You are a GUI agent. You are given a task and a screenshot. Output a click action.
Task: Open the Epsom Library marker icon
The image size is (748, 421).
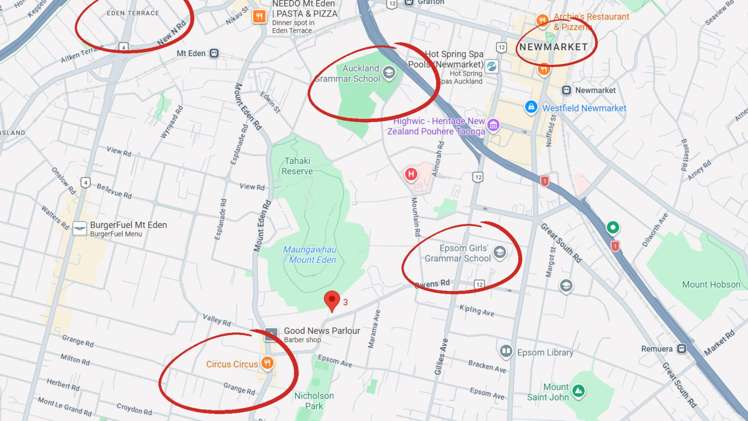click(x=506, y=351)
